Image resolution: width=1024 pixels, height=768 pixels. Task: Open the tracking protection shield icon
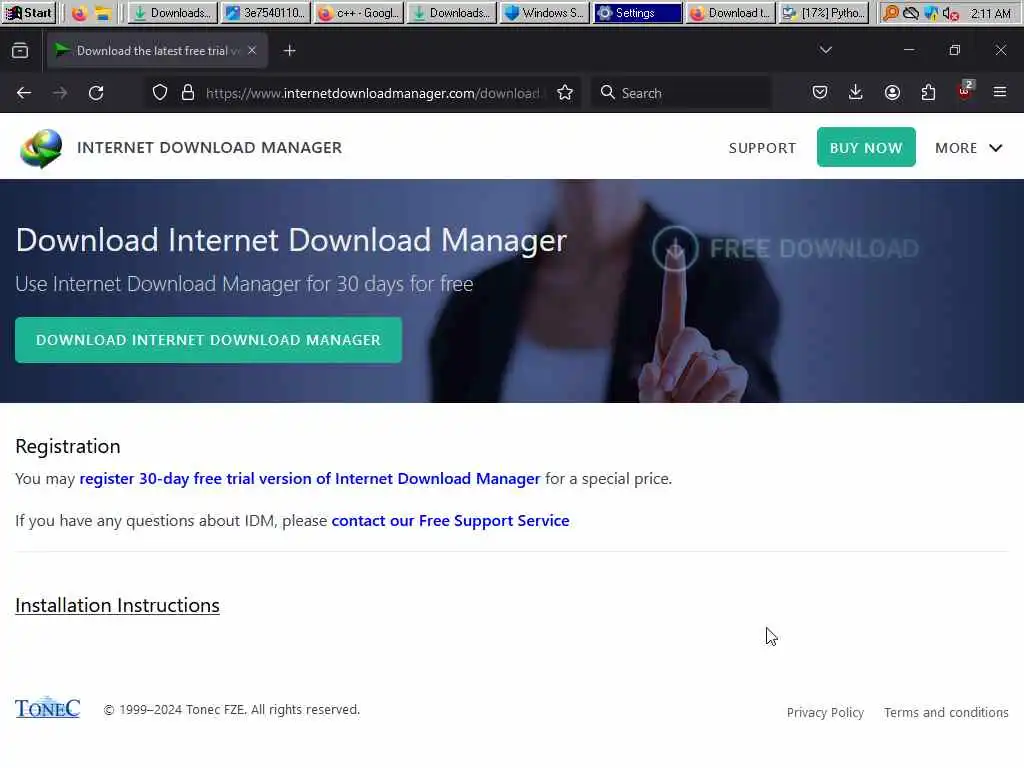160,93
